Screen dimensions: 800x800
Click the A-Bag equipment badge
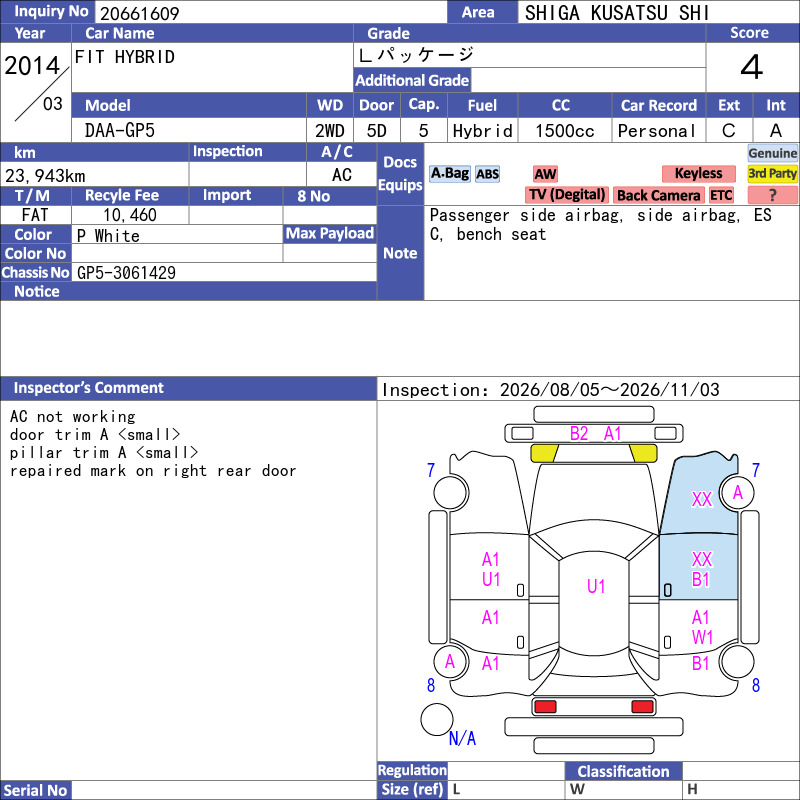pyautogui.click(x=449, y=174)
